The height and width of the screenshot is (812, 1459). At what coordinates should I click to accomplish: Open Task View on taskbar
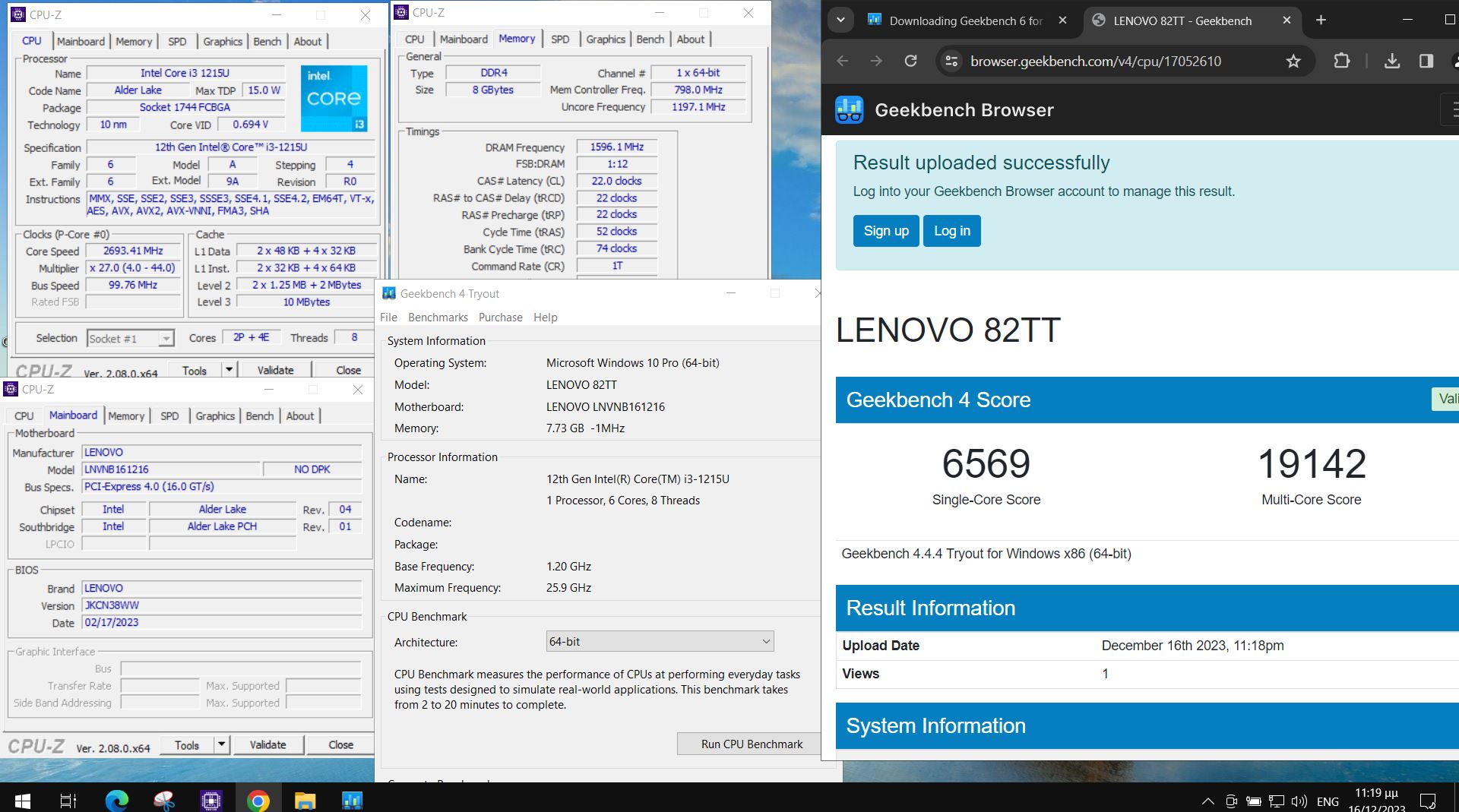pyautogui.click(x=68, y=800)
